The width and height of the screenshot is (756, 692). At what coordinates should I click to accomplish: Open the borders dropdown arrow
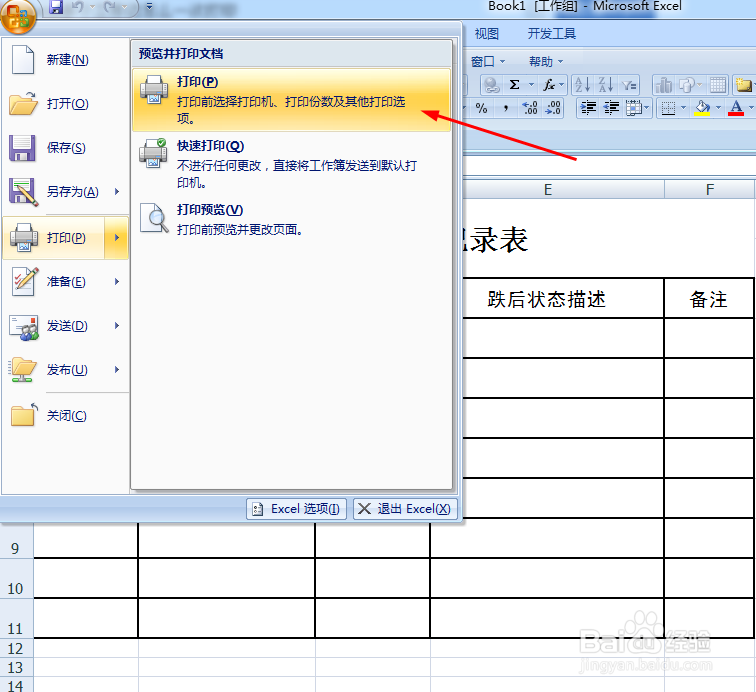[x=683, y=109]
